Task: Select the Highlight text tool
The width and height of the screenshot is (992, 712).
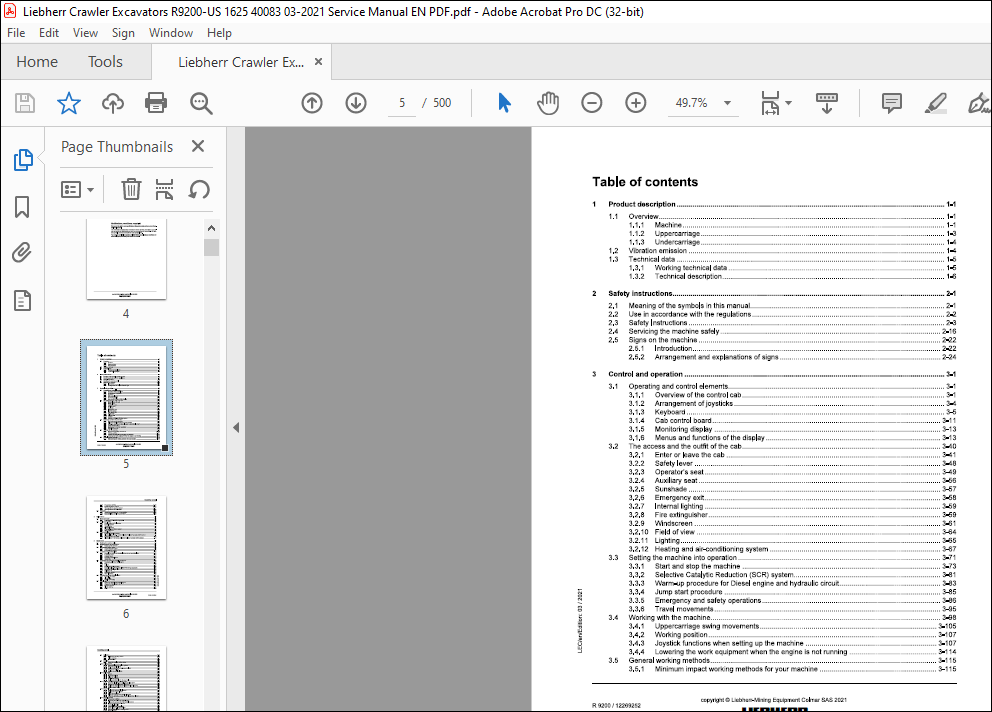Action: click(936, 103)
